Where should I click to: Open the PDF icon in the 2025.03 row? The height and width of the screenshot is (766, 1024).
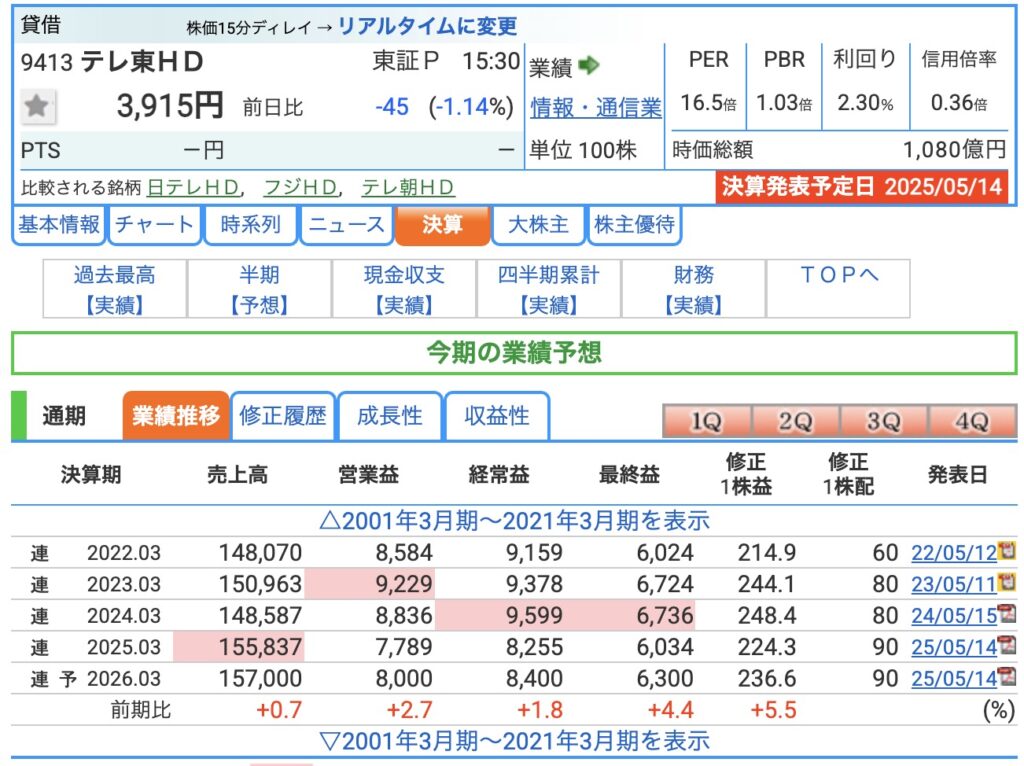point(1007,646)
